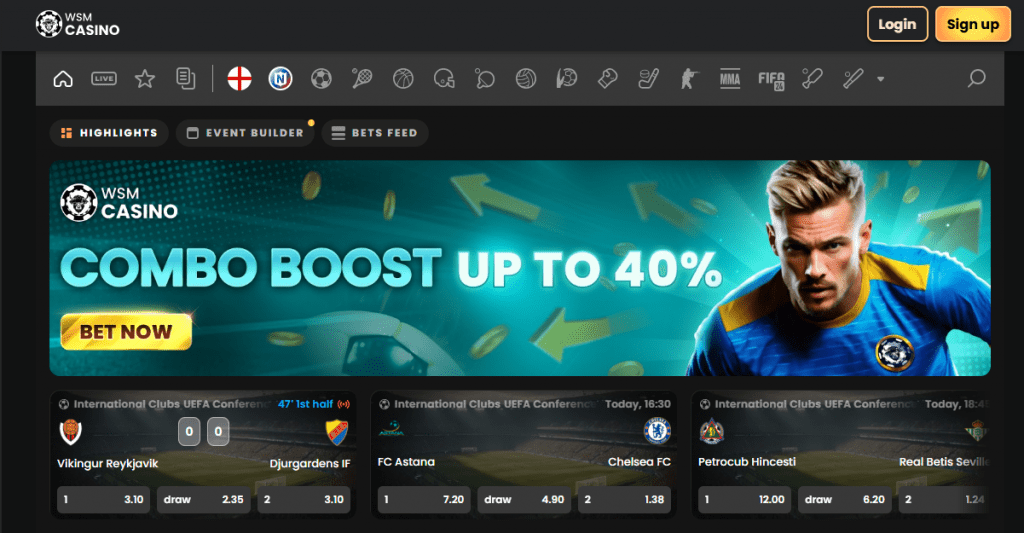Click the WSM Casino header logo
The image size is (1024, 533).
tap(78, 24)
